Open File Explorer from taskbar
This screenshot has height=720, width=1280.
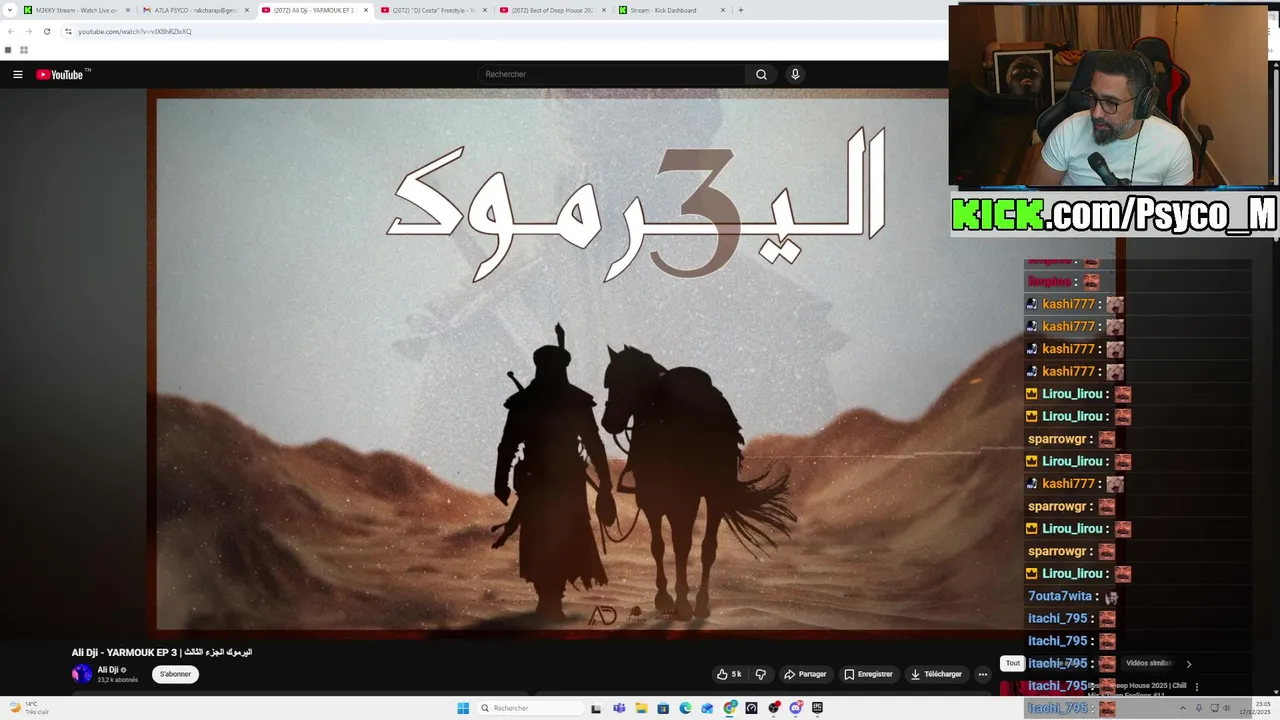coord(641,708)
